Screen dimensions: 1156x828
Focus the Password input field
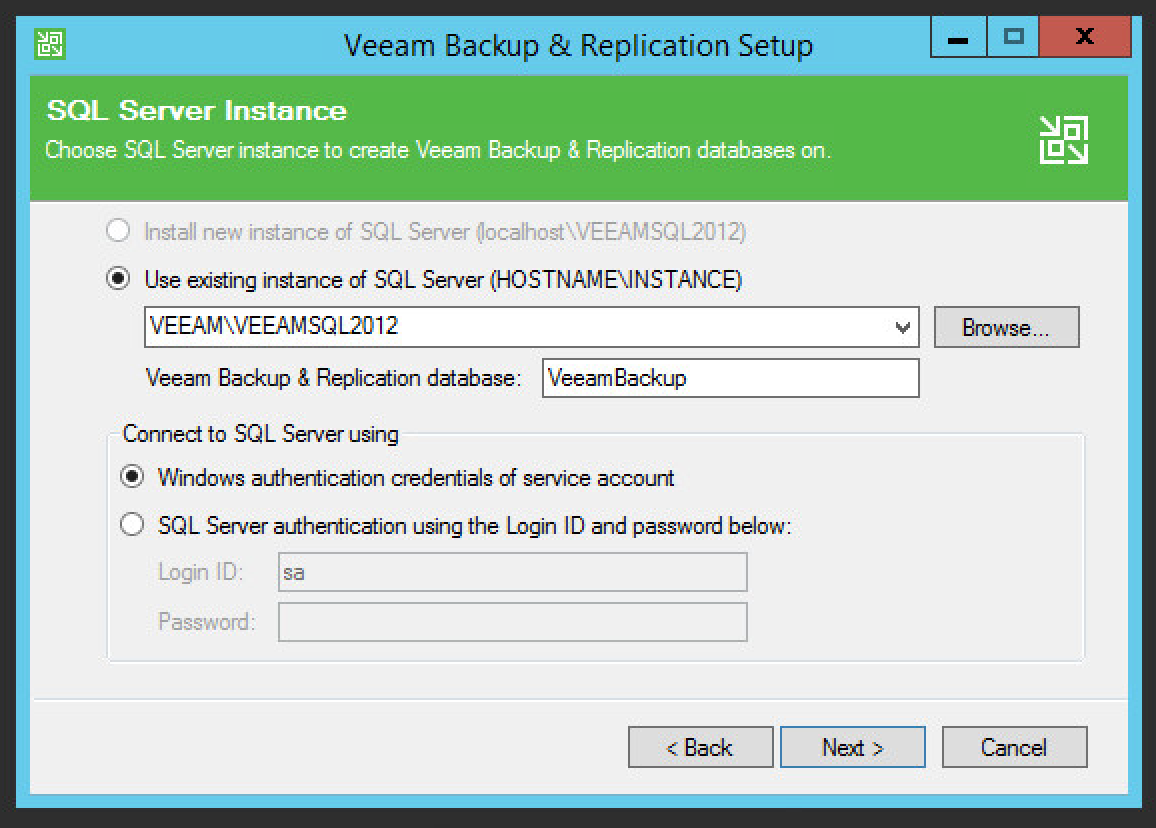coord(512,622)
